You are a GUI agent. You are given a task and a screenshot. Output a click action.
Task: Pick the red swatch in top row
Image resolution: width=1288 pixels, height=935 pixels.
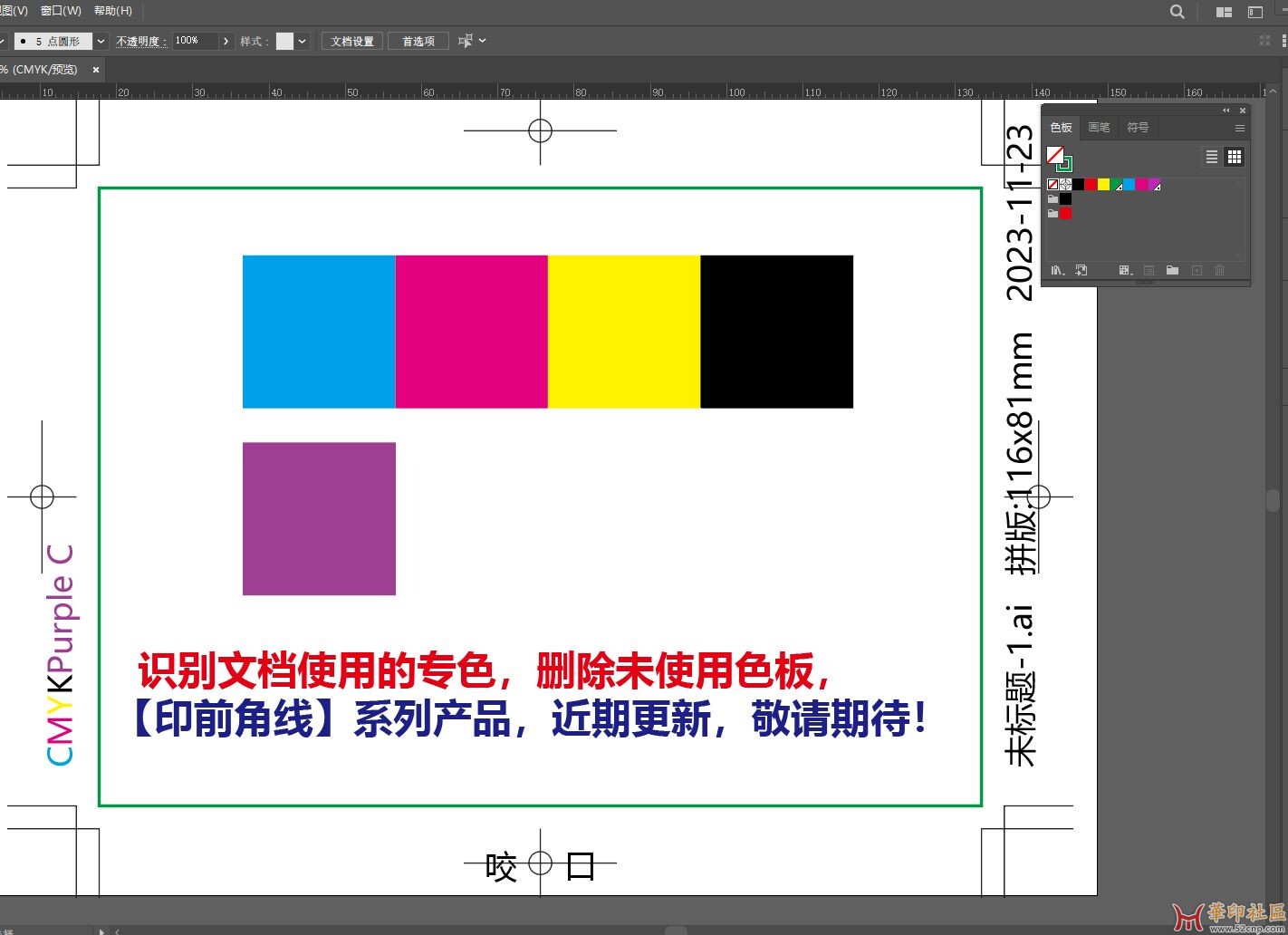(1091, 185)
